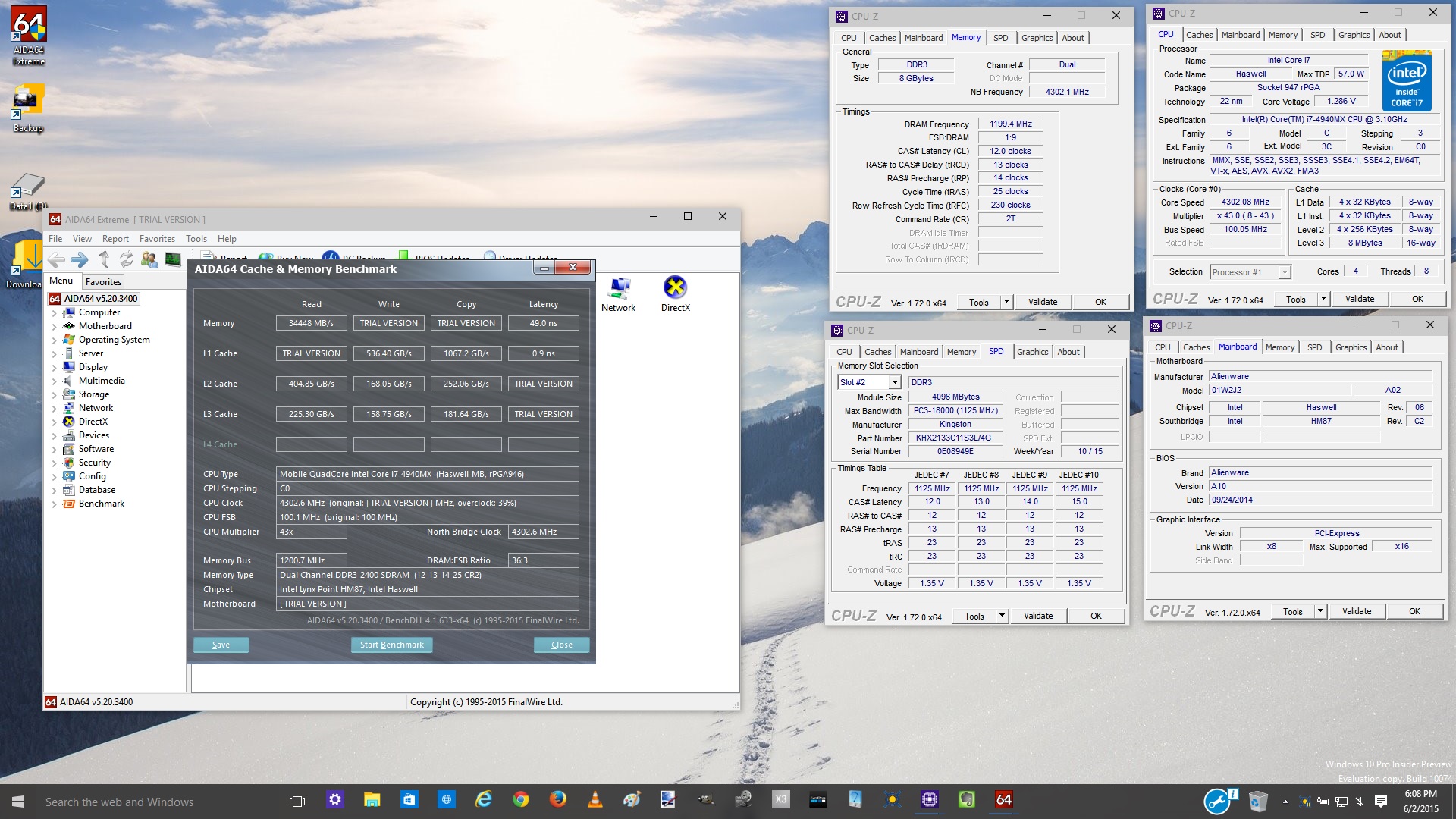Screen dimensions: 1456x819
Task: Click the AIDA64 Back navigation arrow
Action: [57, 260]
